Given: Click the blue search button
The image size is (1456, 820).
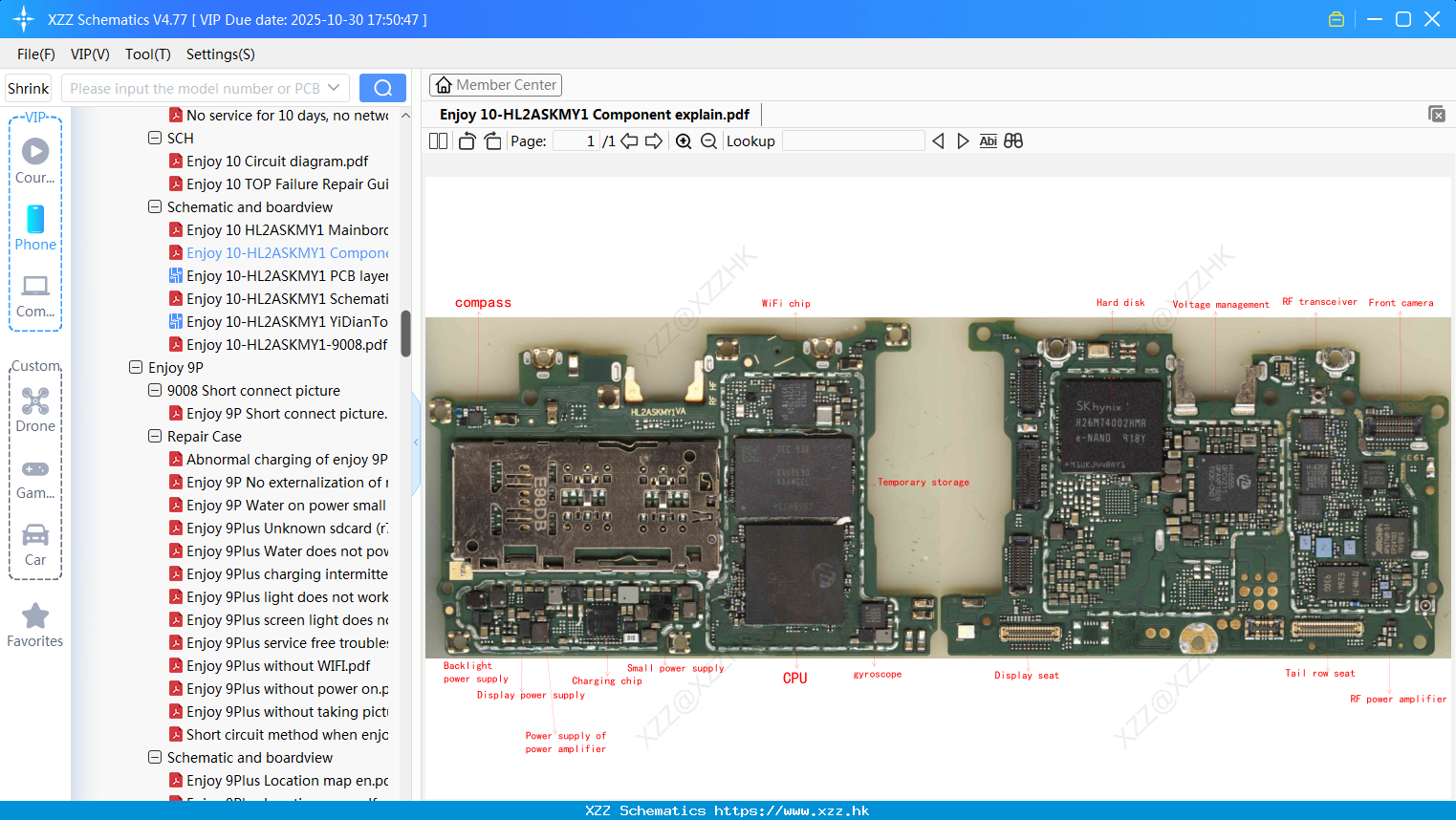Looking at the screenshot, I should pyautogui.click(x=382, y=88).
